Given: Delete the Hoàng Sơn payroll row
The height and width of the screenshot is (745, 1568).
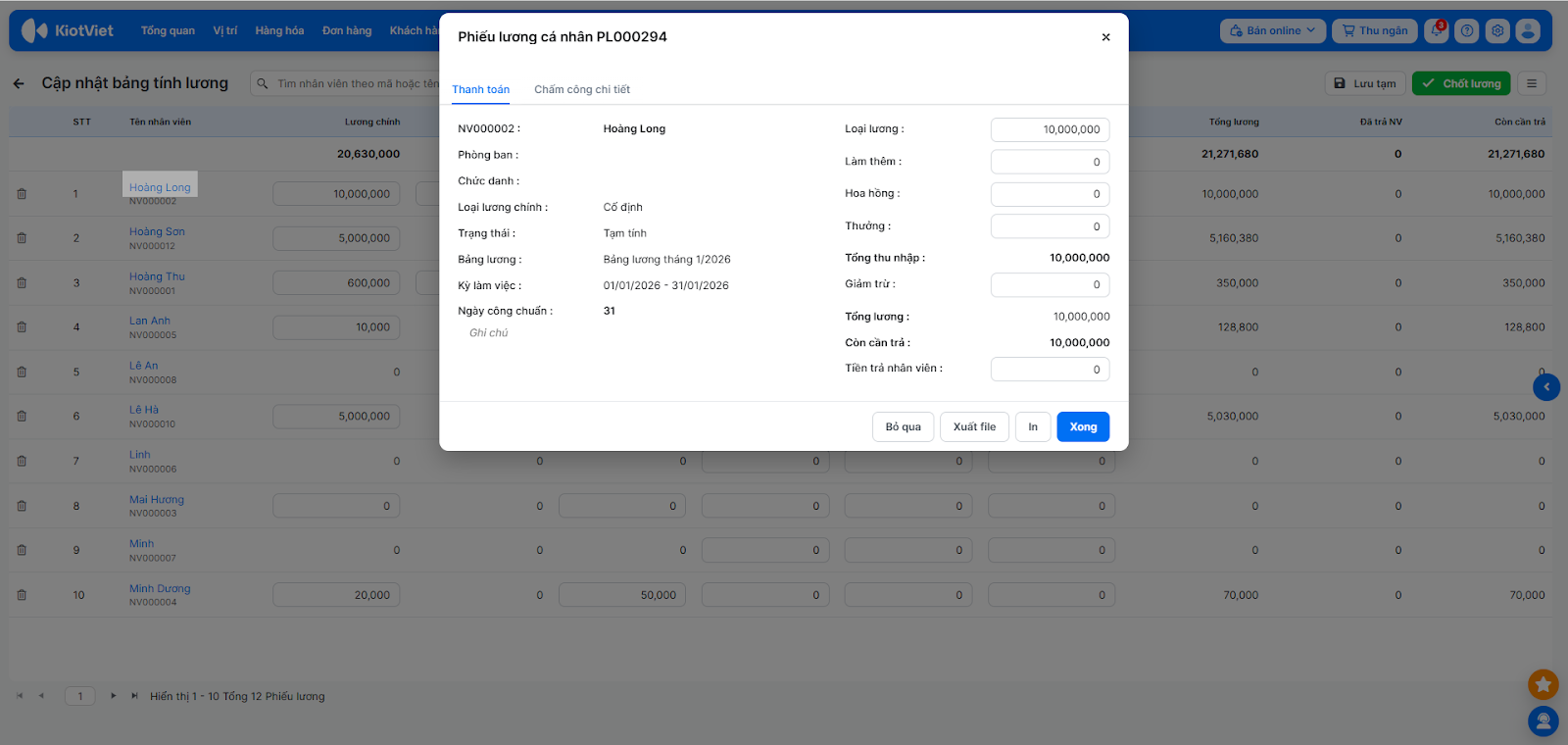Looking at the screenshot, I should click(22, 238).
